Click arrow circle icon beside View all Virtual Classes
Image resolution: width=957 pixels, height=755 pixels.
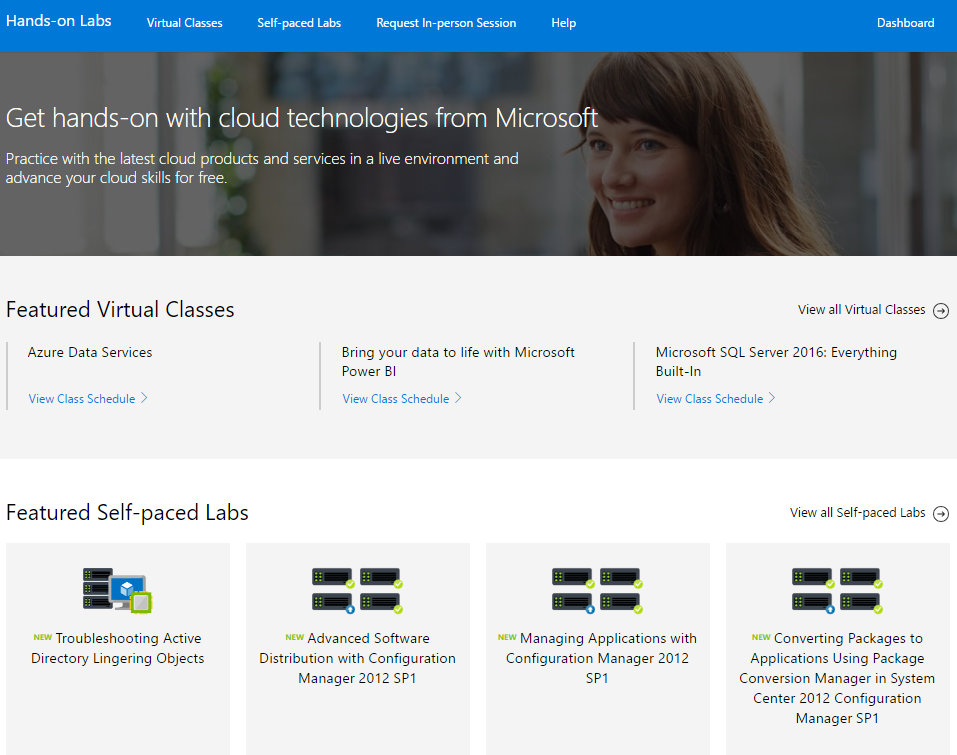941,311
